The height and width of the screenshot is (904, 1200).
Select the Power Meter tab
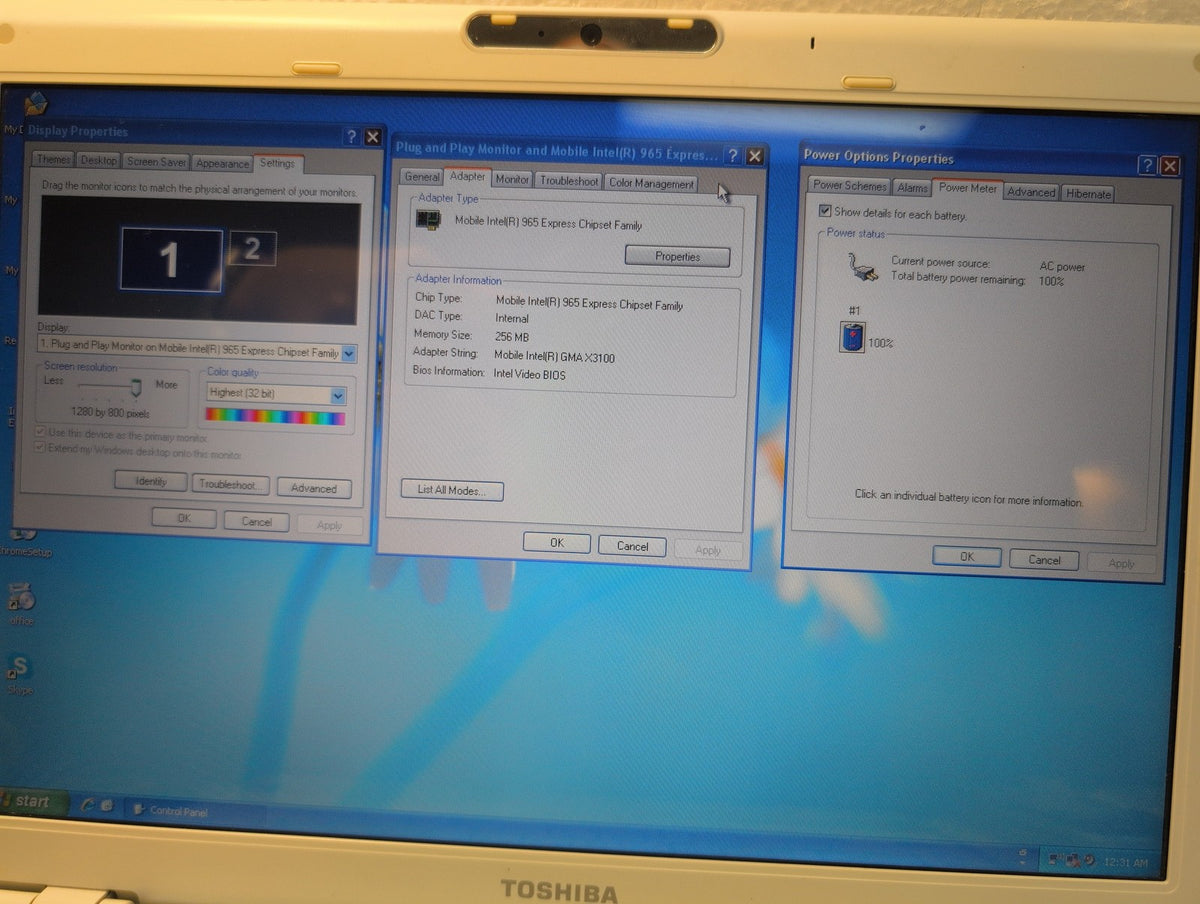tap(968, 188)
